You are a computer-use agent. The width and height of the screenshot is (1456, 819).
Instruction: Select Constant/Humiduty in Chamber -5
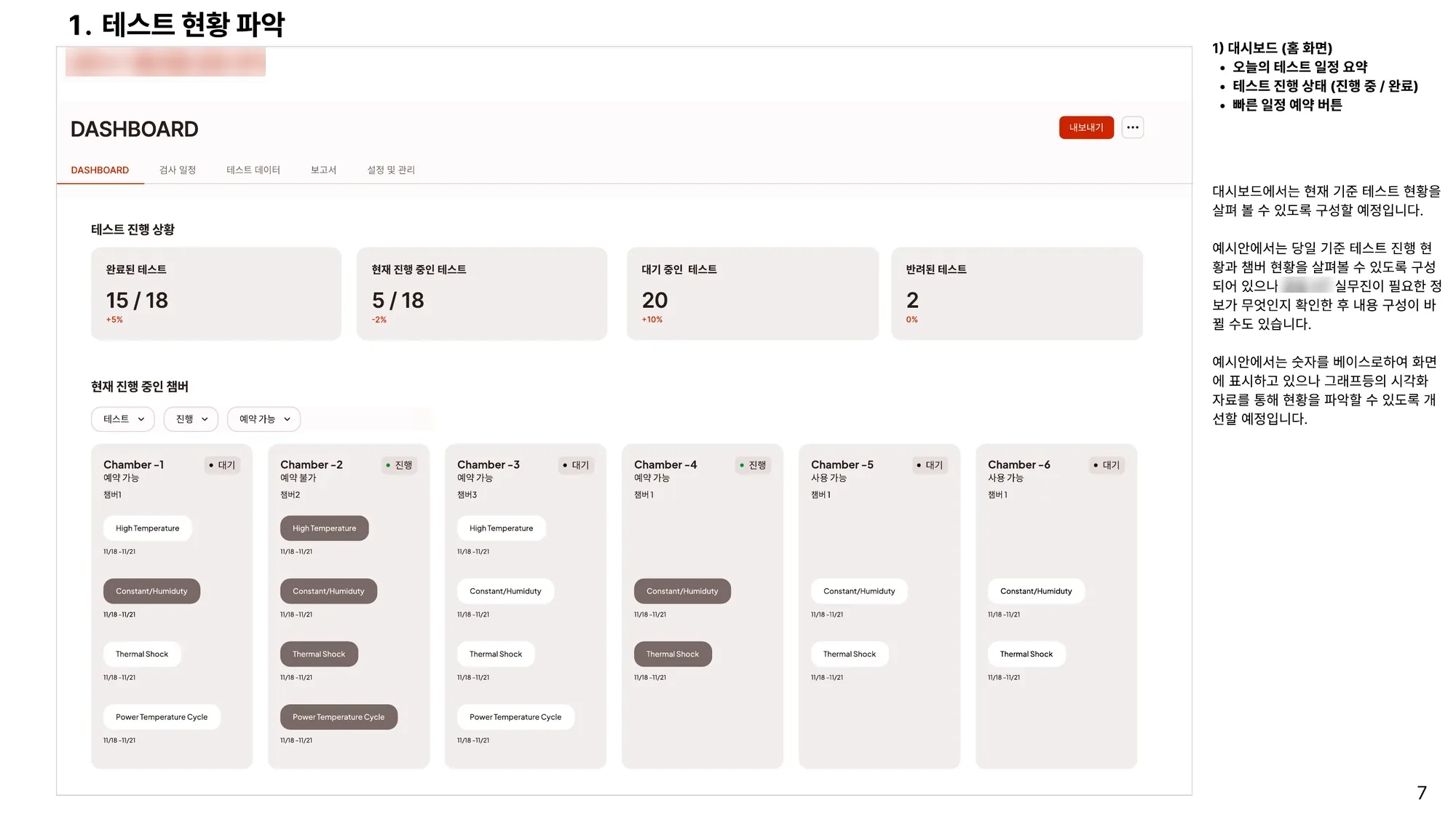pos(859,591)
